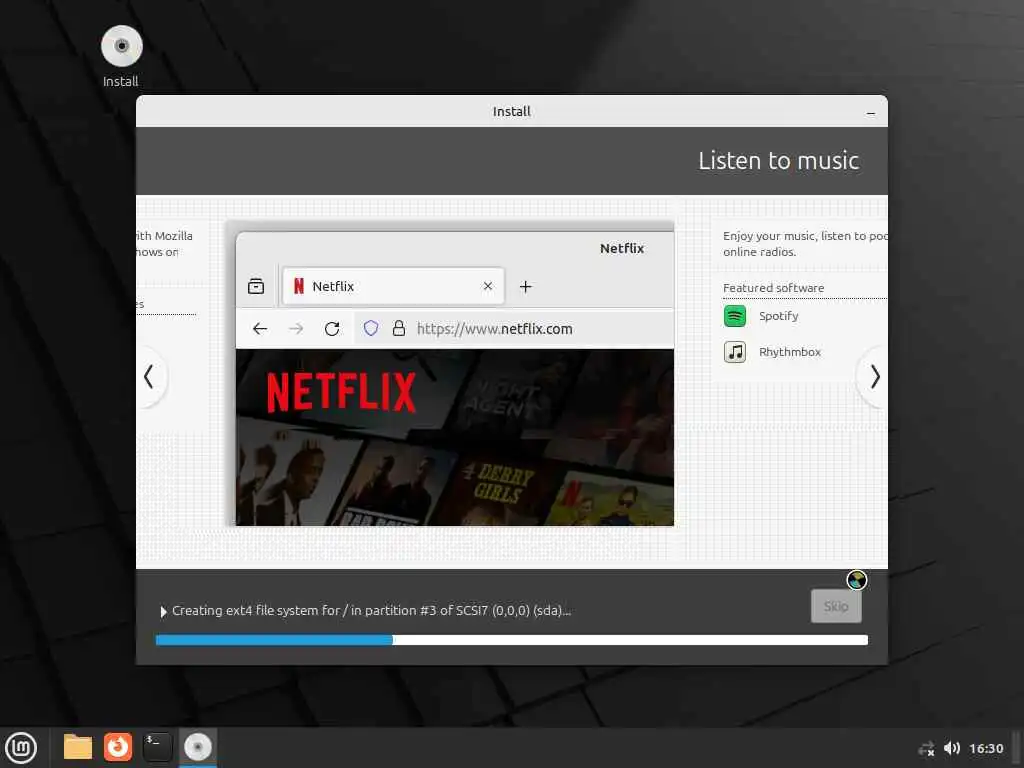1024x768 pixels.
Task: Click the Spotify icon in Featured software
Action: (x=735, y=316)
